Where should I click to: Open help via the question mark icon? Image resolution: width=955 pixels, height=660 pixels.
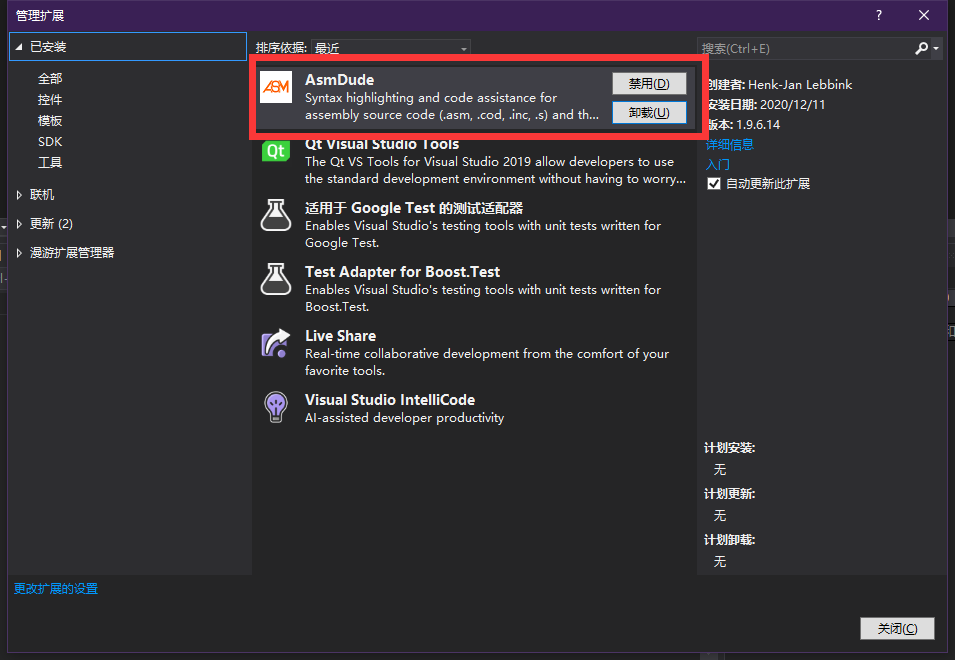pyautogui.click(x=878, y=15)
